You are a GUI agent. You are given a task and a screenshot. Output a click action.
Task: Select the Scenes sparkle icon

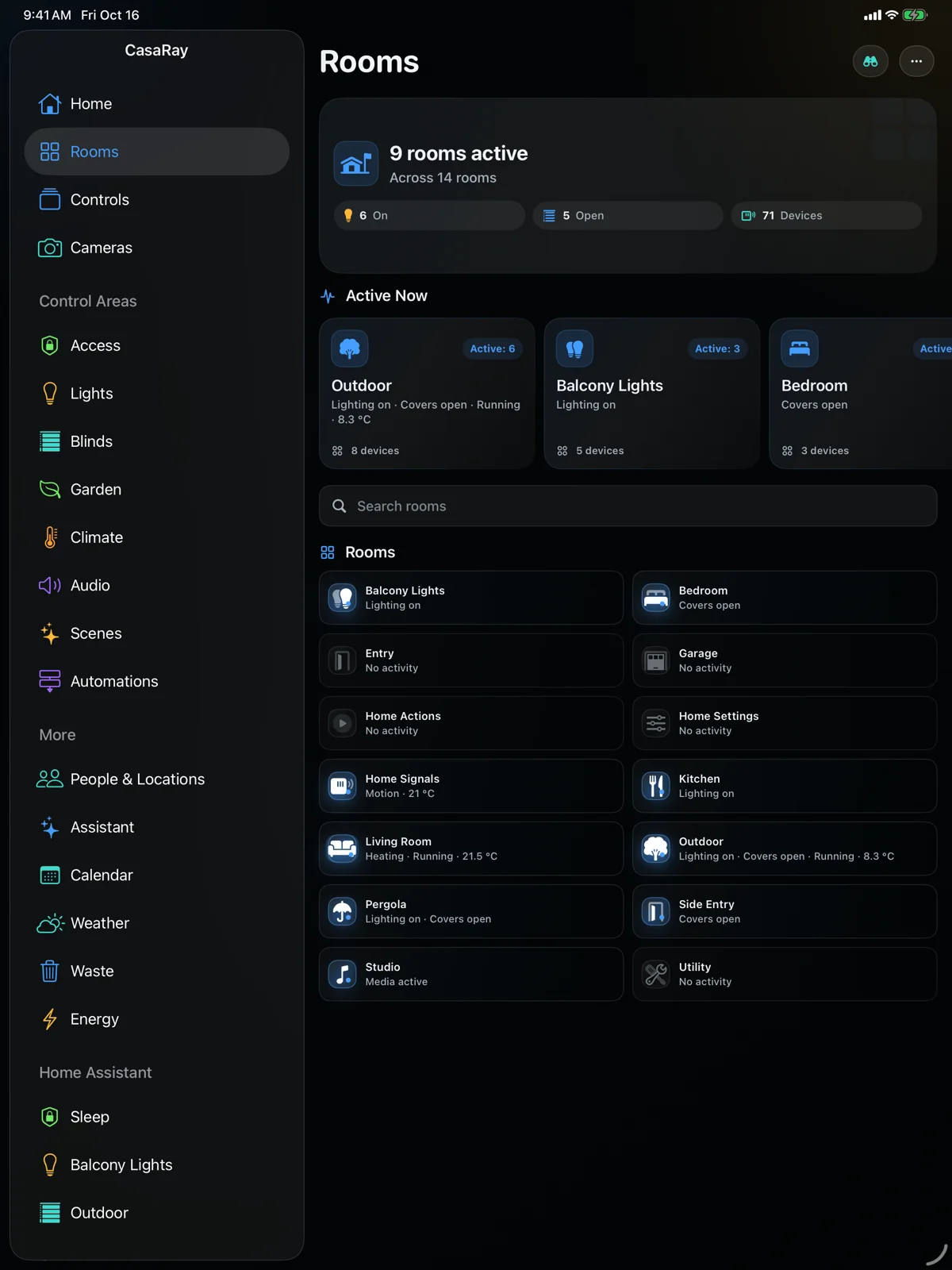pos(50,633)
